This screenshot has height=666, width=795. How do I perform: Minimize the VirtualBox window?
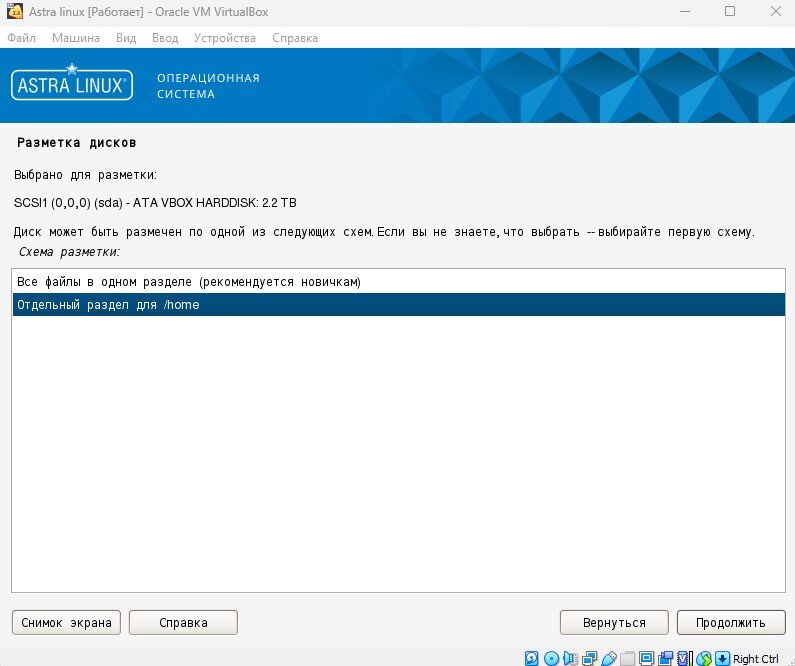coord(685,11)
